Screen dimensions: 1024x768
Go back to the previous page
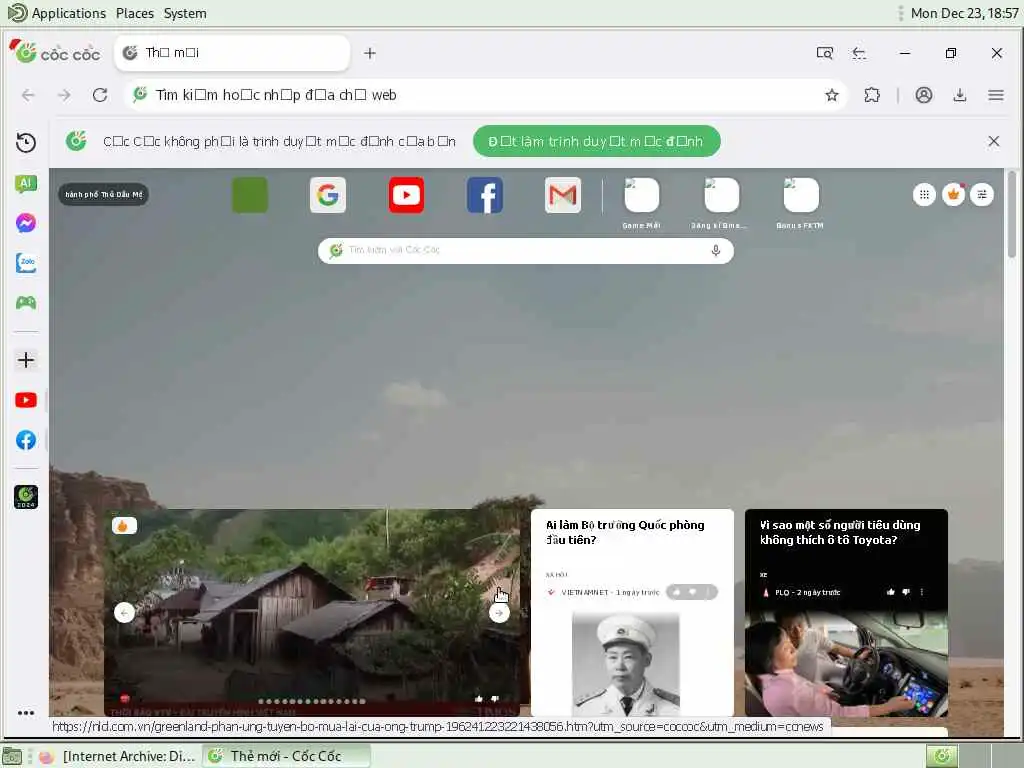28,95
